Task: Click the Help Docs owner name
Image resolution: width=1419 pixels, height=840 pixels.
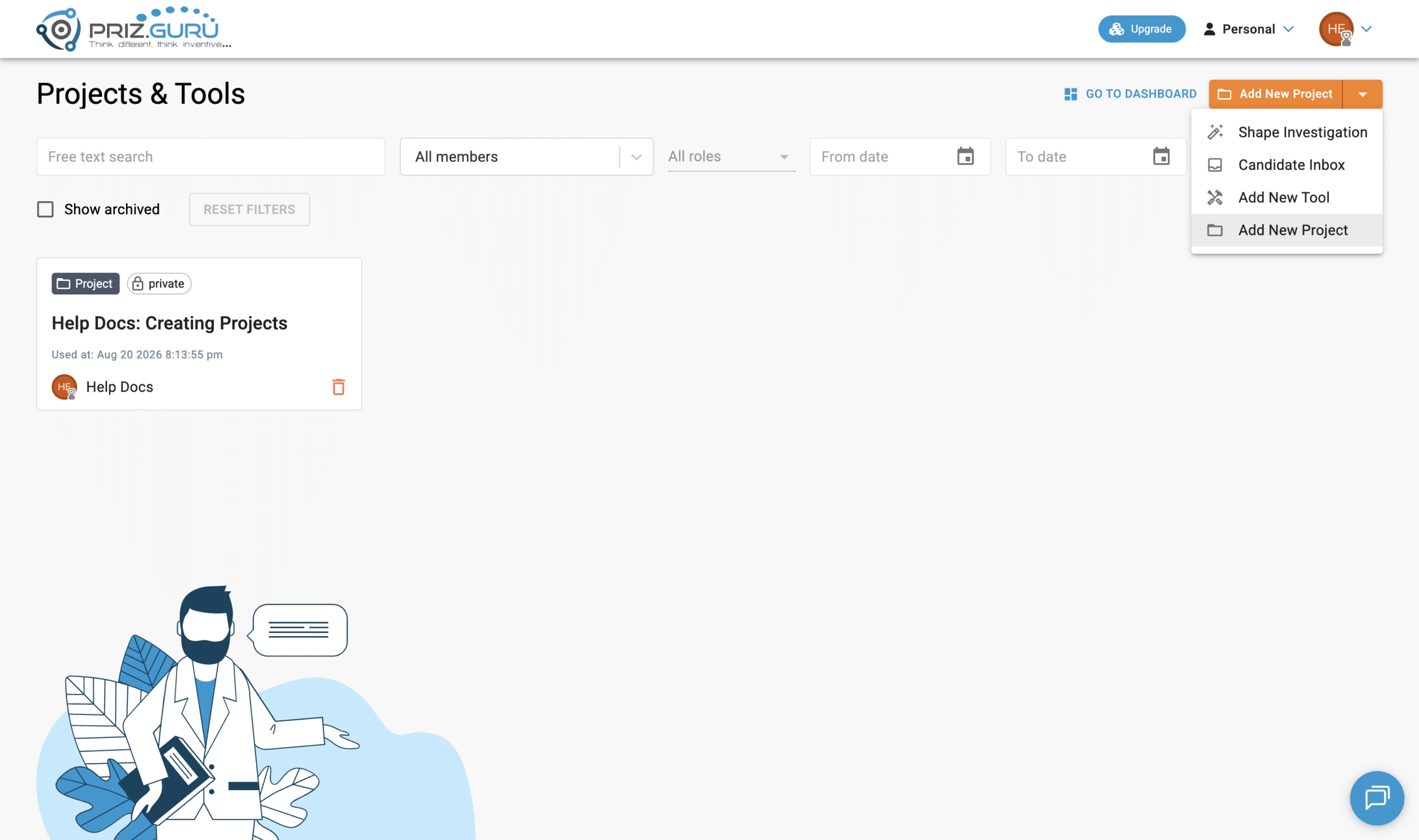Action: tap(120, 387)
